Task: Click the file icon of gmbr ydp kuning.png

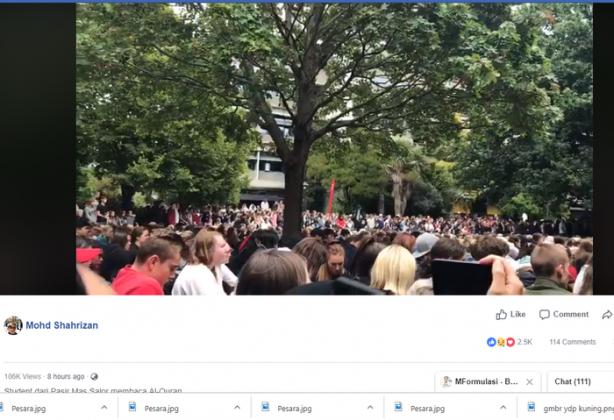Action: tap(531, 407)
